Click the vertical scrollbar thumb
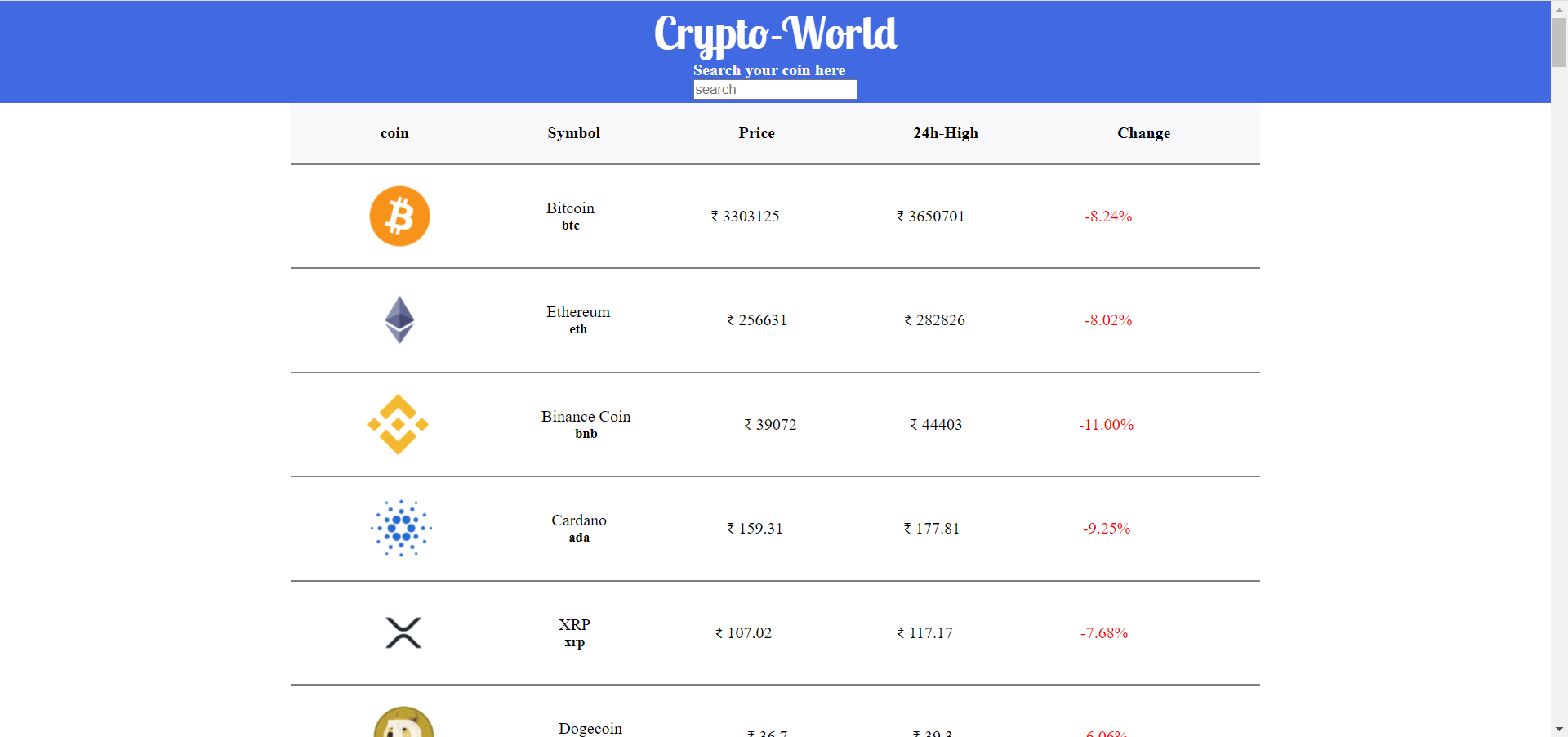 point(1559,42)
